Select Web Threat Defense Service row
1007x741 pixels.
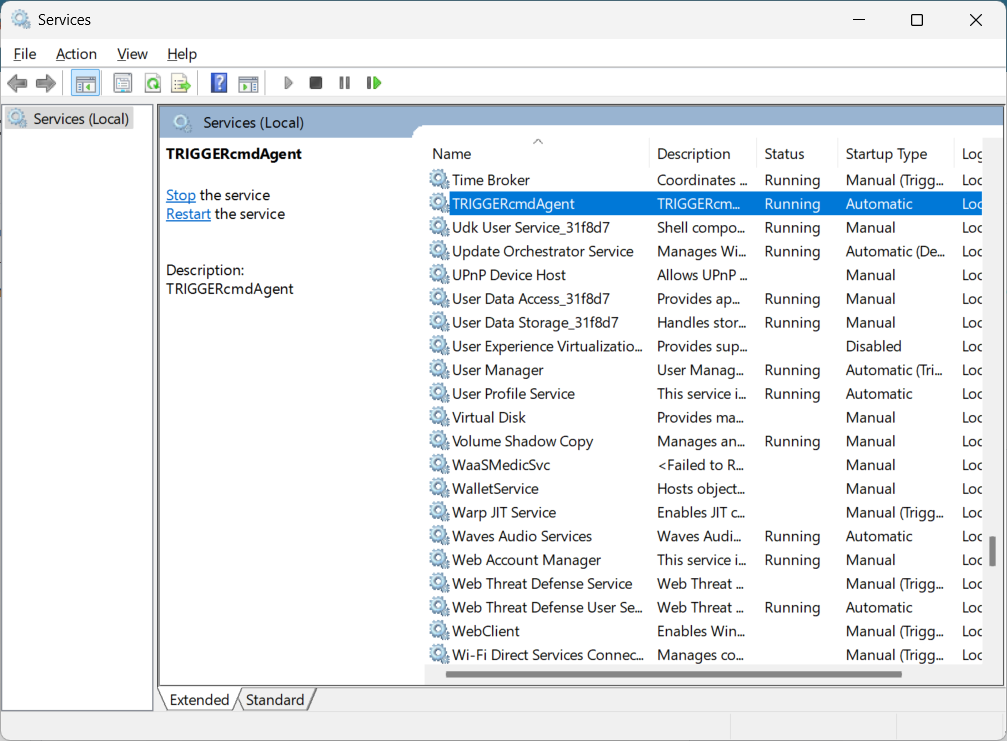704,584
